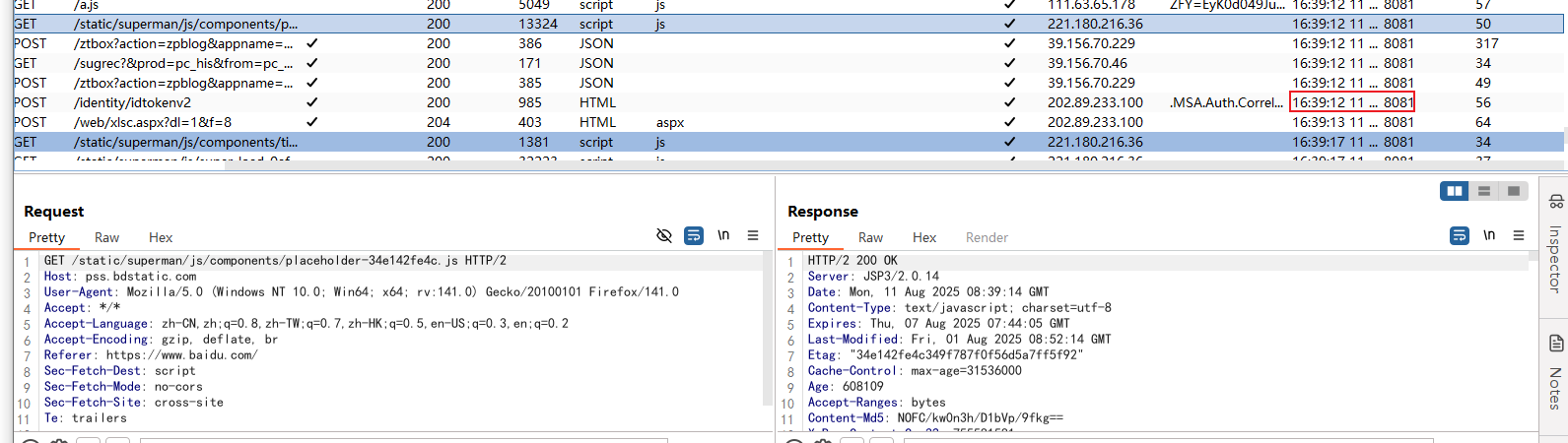Click the Sec-Fetch-Site: cross-site line
Screen dimensions: 1568x443
(133, 403)
